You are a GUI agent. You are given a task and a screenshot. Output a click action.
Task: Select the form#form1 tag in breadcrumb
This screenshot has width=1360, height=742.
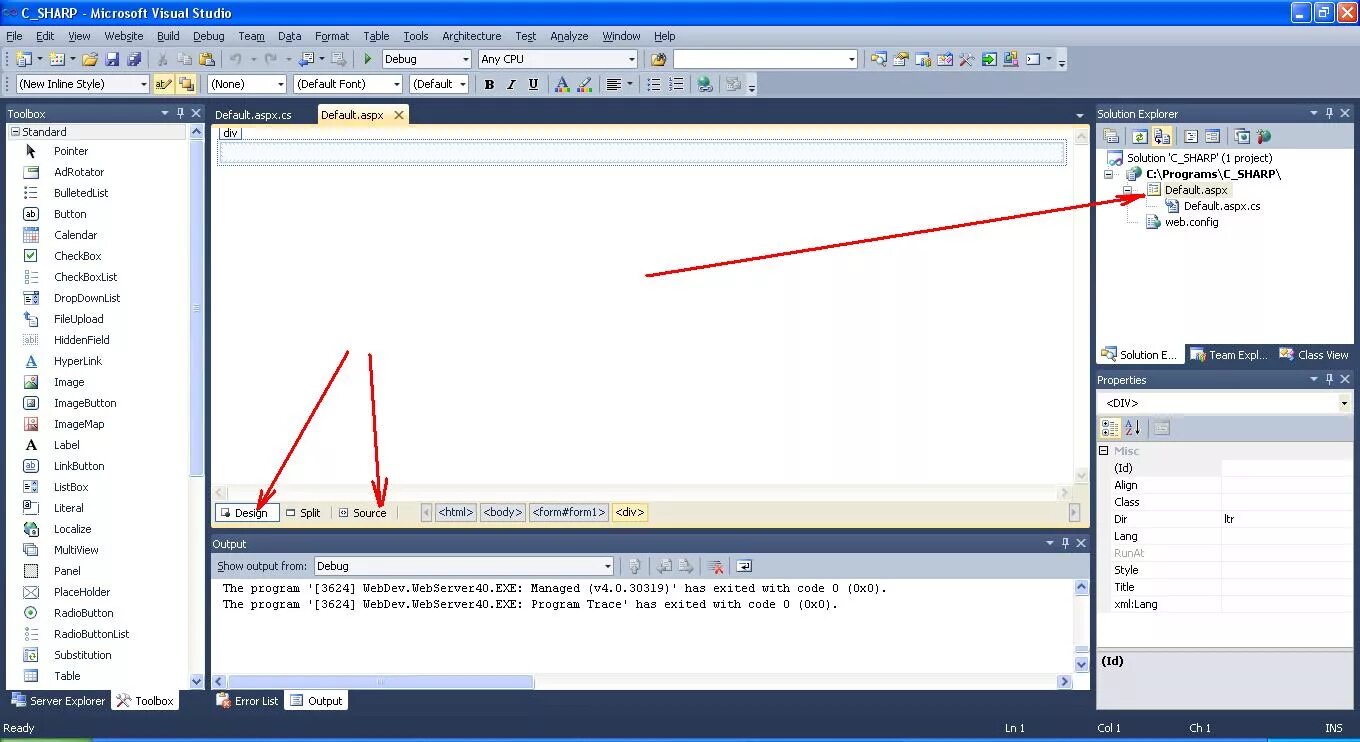coord(568,512)
